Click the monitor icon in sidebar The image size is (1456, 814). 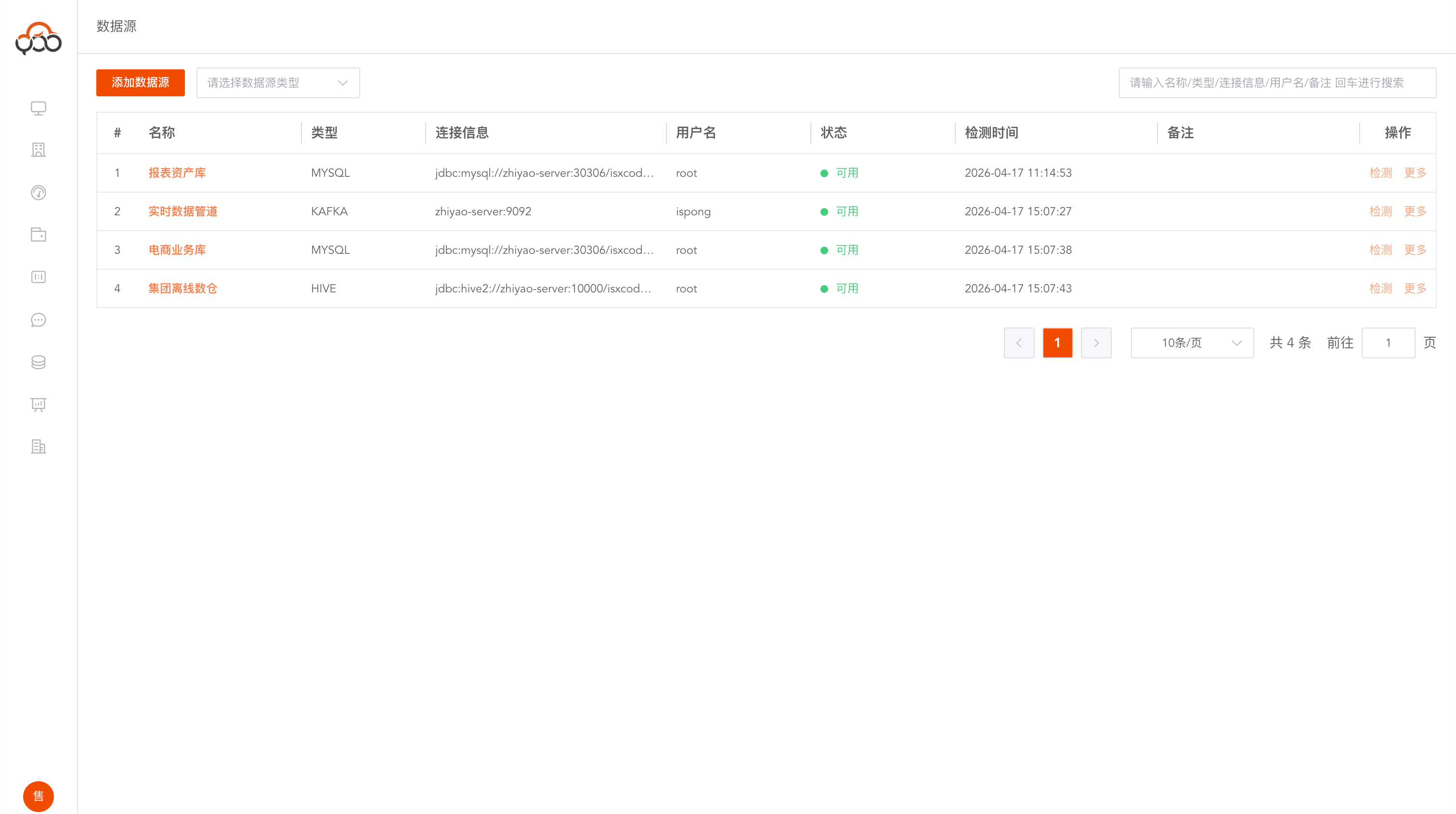pyautogui.click(x=38, y=108)
